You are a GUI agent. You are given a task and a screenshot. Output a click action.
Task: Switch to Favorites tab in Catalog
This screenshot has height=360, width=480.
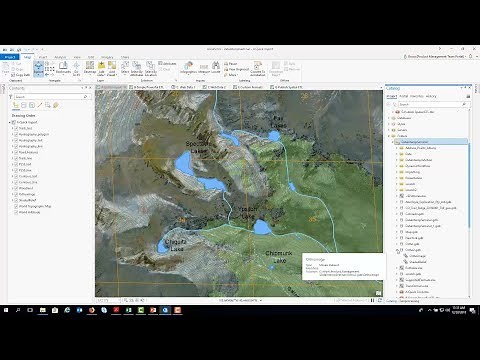click(x=417, y=96)
